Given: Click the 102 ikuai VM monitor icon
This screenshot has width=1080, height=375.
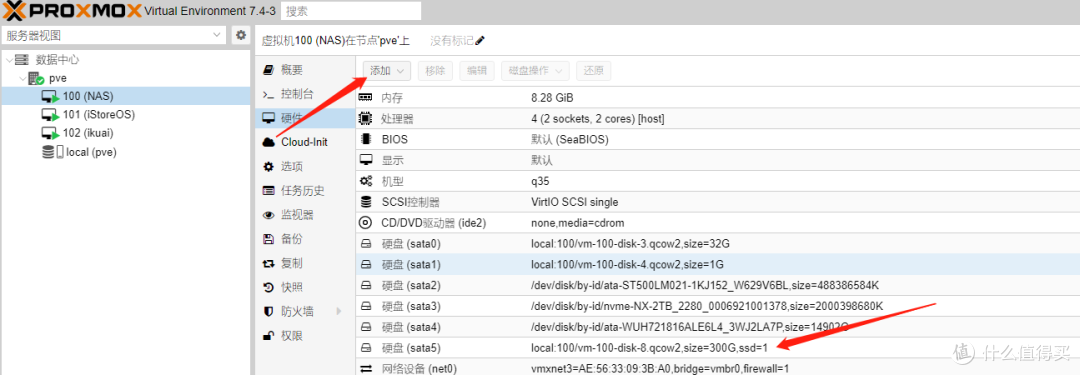Looking at the screenshot, I should (50, 134).
